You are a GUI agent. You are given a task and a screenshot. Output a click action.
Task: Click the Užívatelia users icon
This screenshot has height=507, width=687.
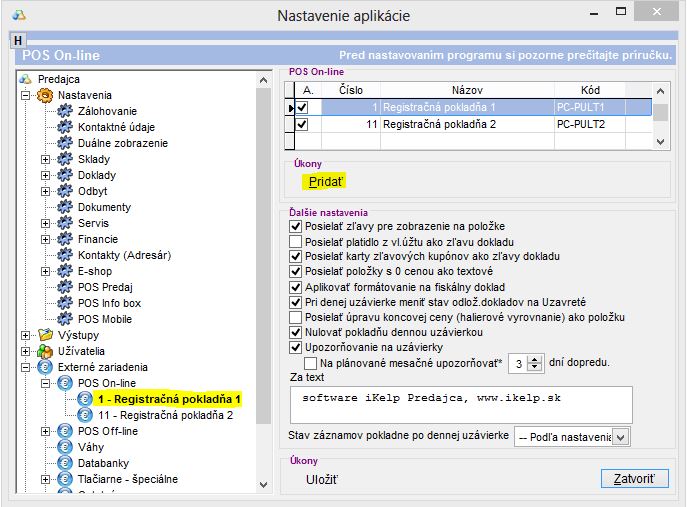pyautogui.click(x=45, y=351)
